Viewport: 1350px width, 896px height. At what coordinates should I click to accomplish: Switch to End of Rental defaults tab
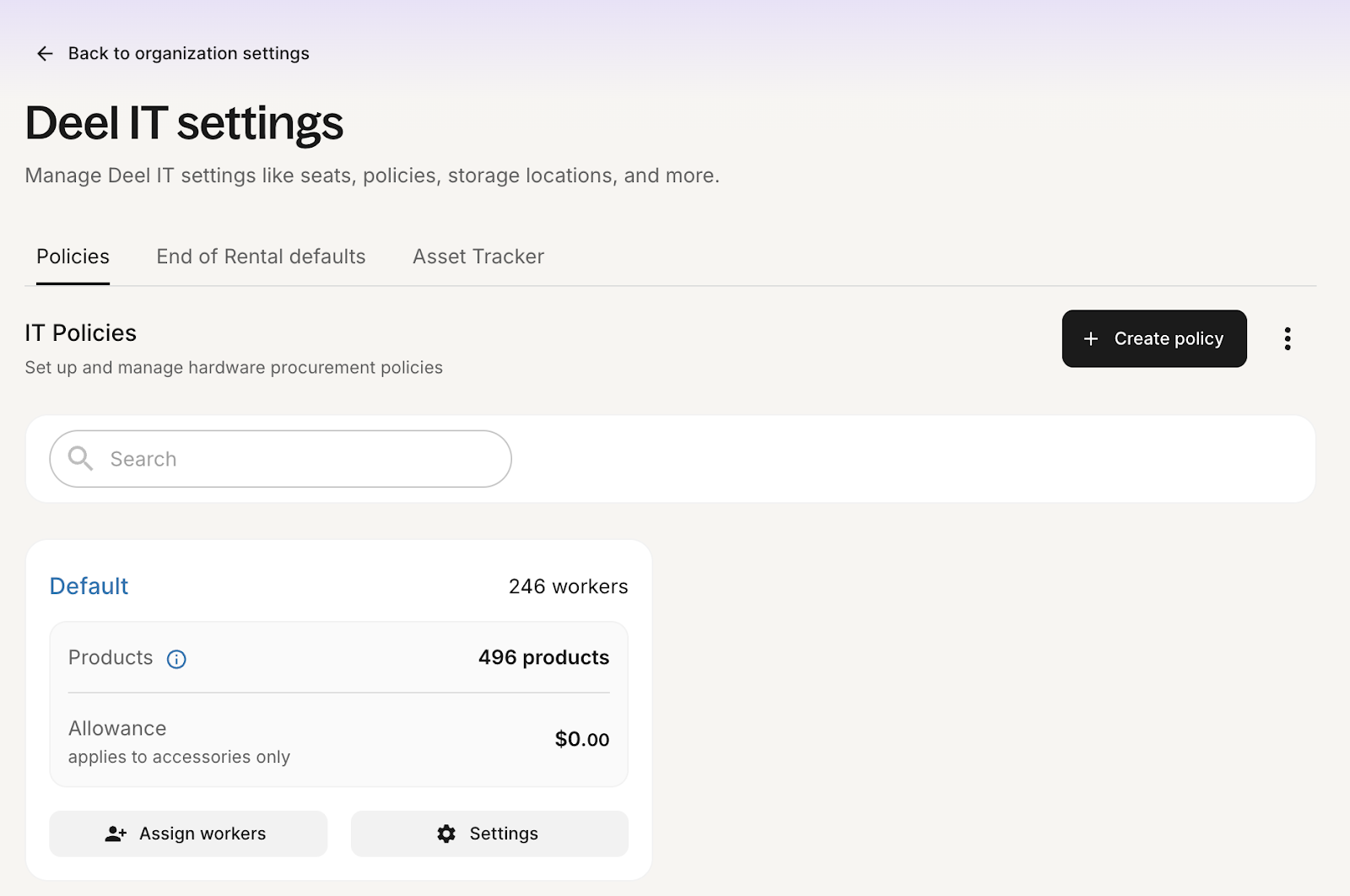pyautogui.click(x=261, y=256)
